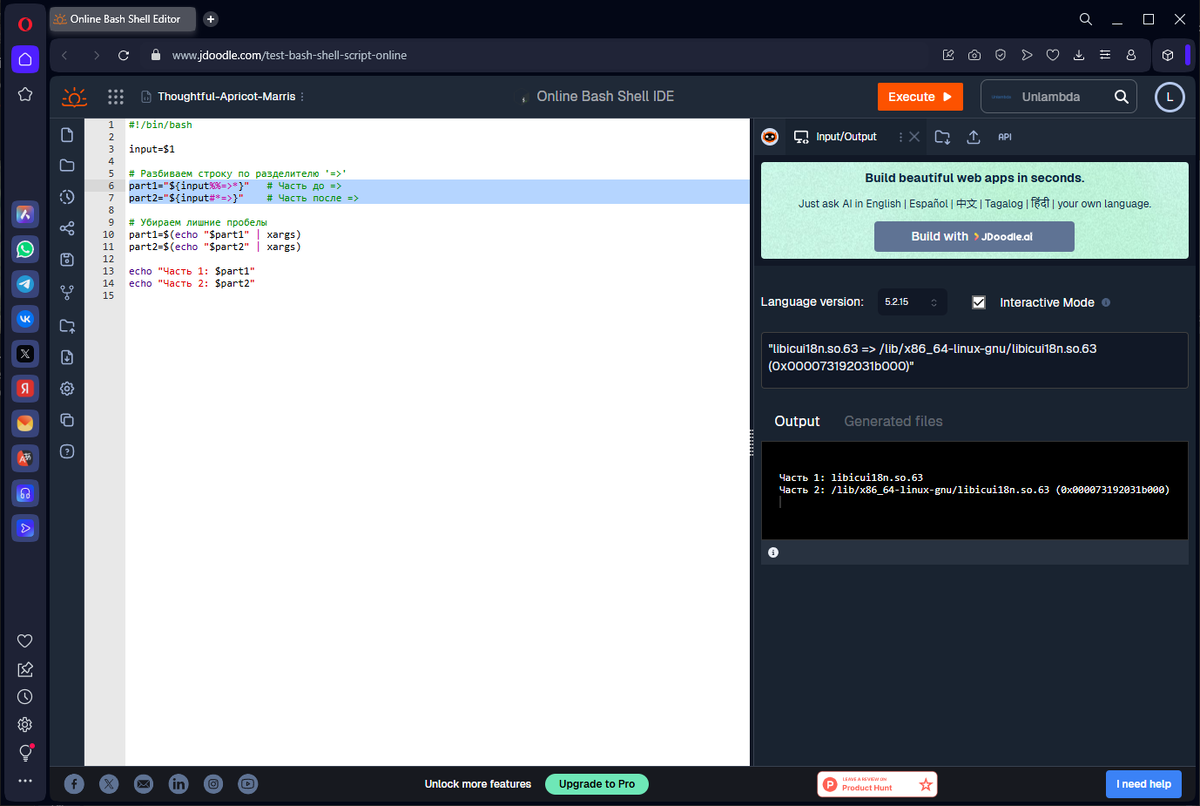Click the Share icon in JDoodle sidebar
Viewport: 1200px width, 806px height.
[67, 228]
